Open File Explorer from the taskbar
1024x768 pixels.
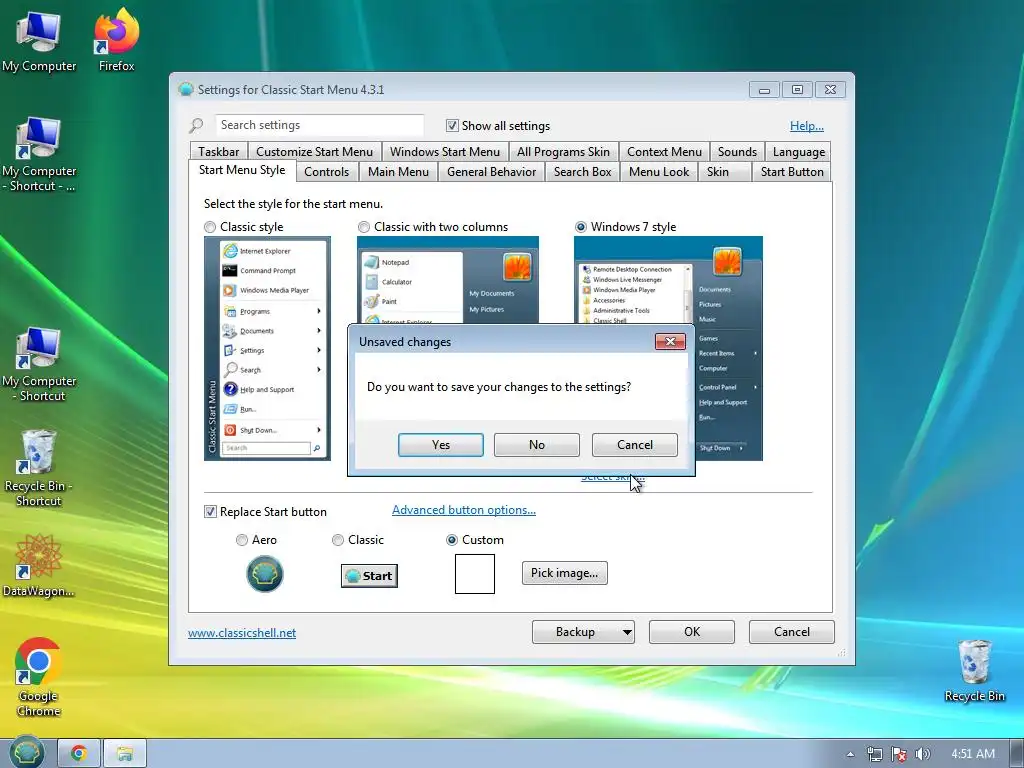[125, 754]
